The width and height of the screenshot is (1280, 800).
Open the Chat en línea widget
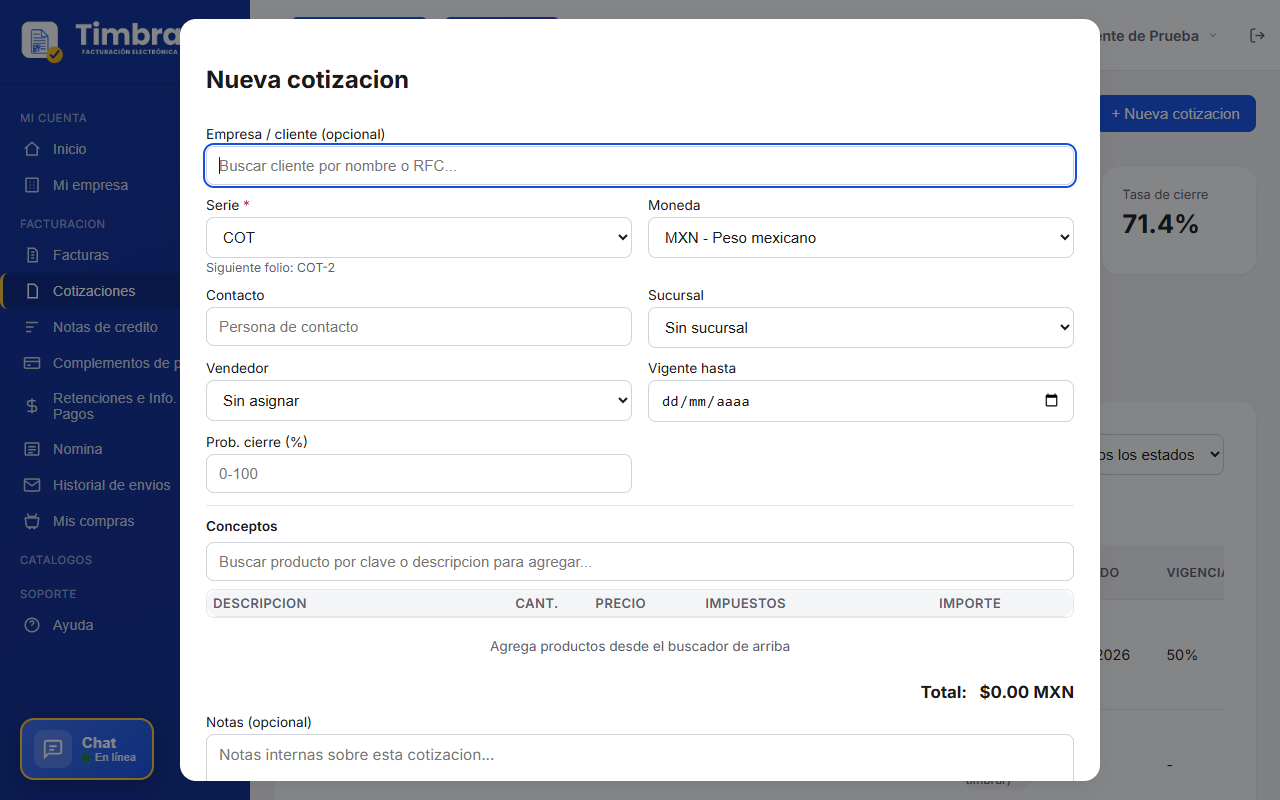click(x=87, y=749)
